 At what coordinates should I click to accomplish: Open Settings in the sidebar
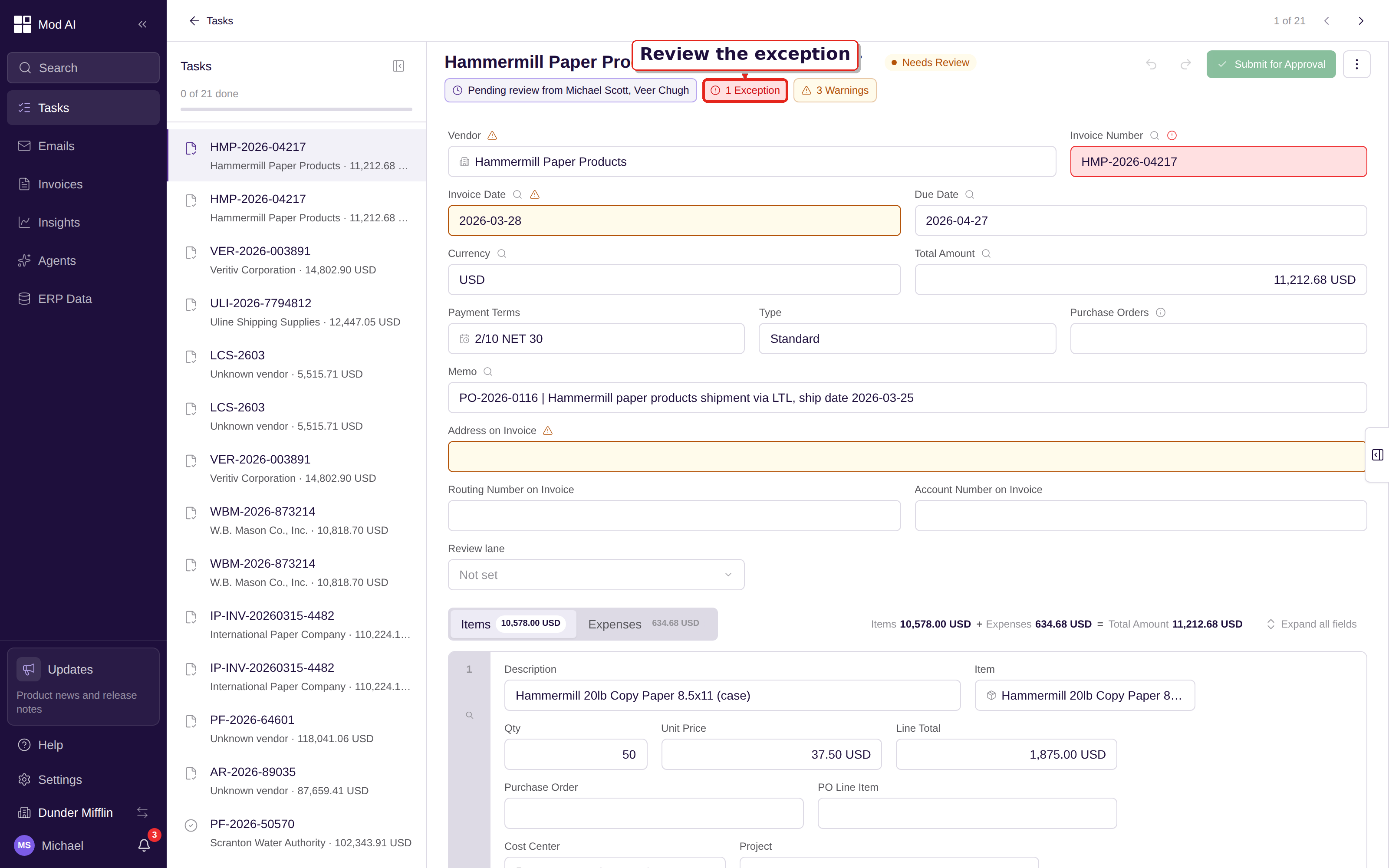pos(83,779)
